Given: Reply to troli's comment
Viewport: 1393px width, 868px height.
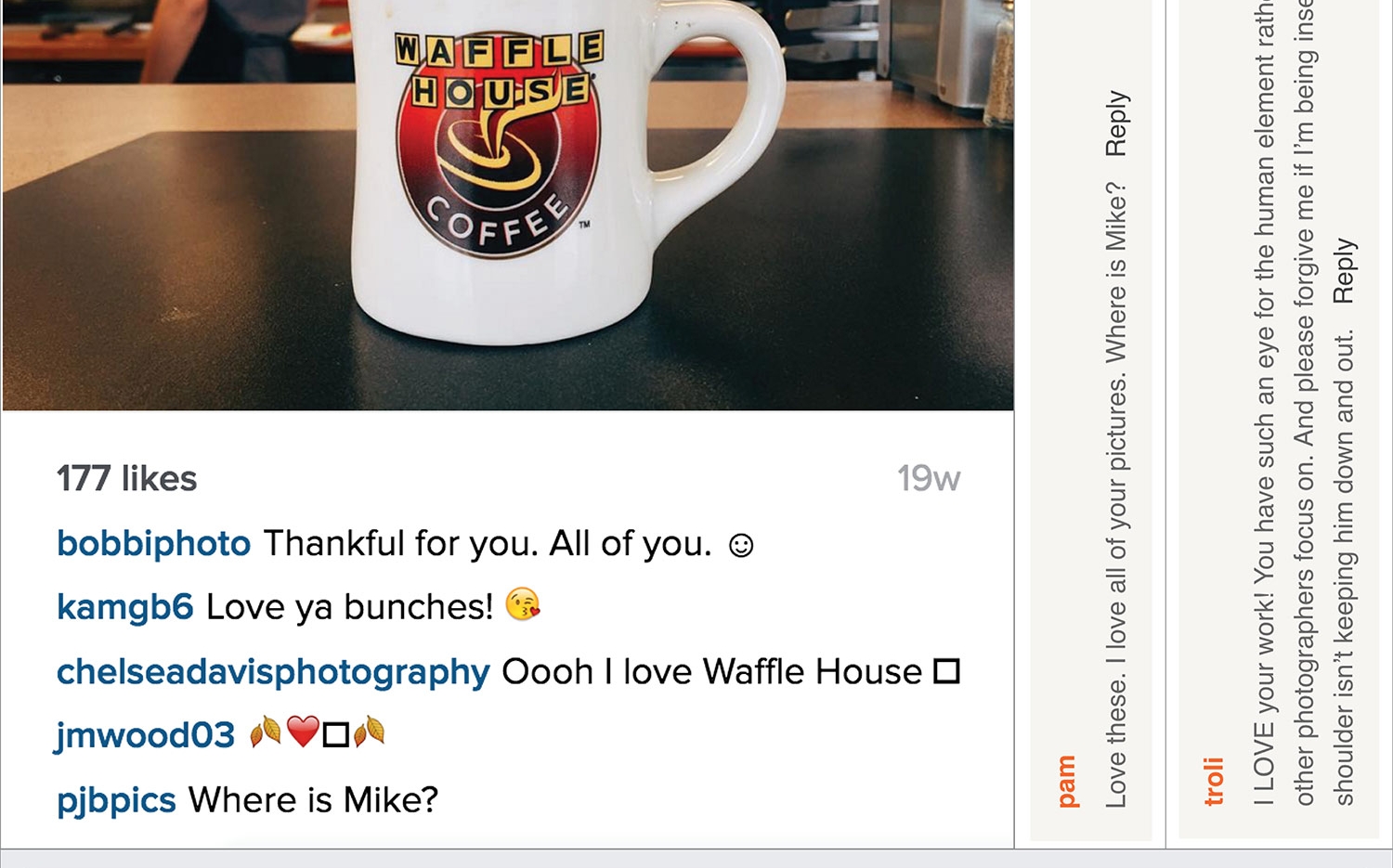Looking at the screenshot, I should point(1345,271).
